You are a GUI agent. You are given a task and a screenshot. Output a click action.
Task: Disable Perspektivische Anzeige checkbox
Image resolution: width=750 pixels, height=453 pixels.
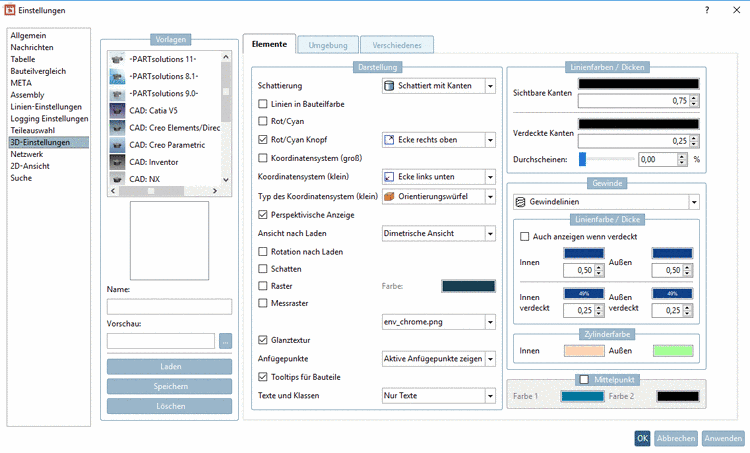tap(263, 215)
